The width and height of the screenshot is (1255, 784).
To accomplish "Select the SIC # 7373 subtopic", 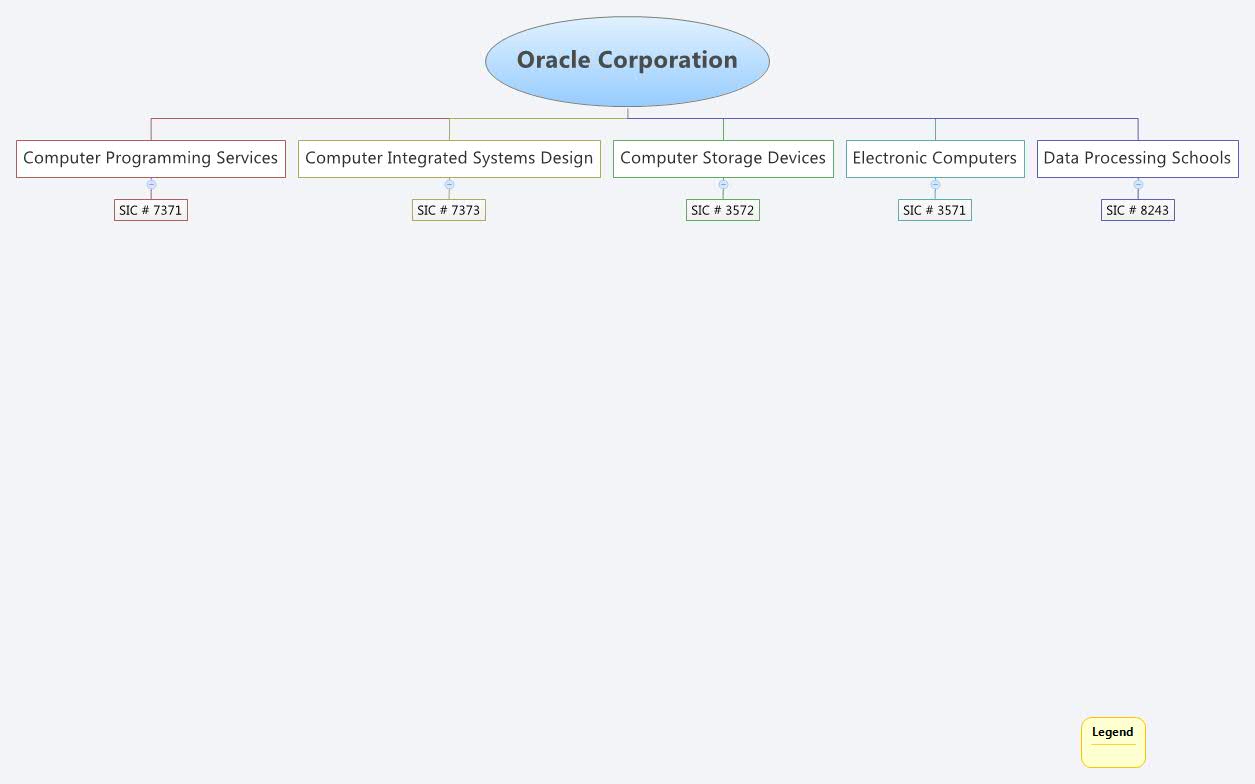I will point(449,210).
